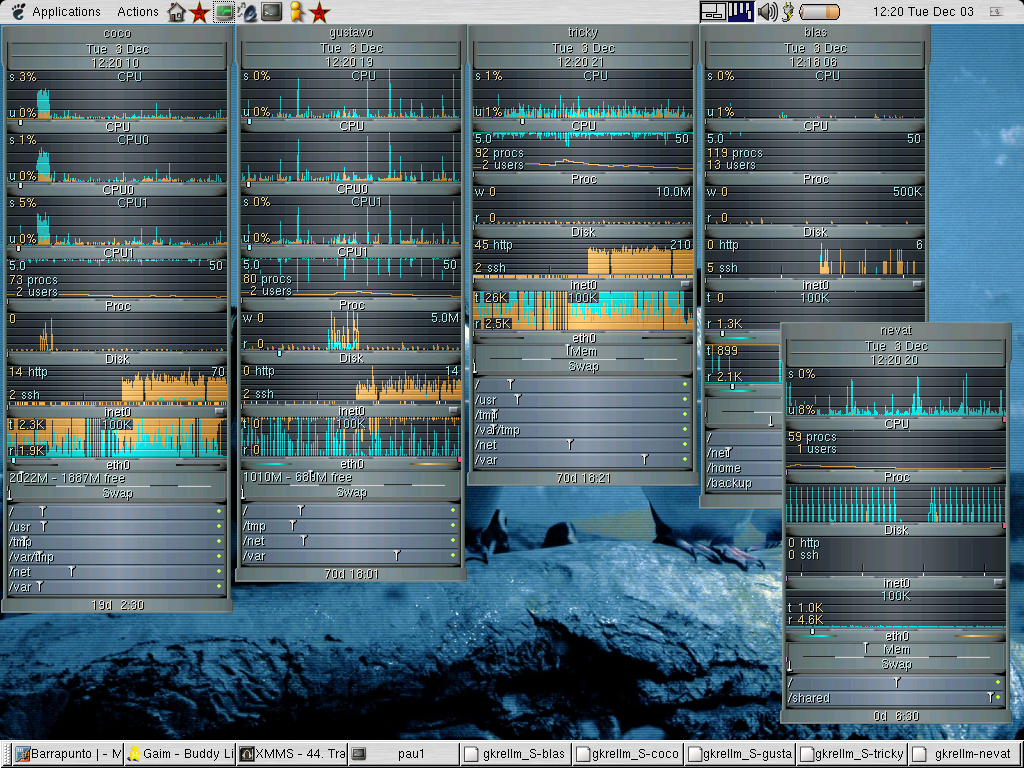The width and height of the screenshot is (1024, 768).
Task: Click the gustavo hostname label
Action: click(x=351, y=32)
